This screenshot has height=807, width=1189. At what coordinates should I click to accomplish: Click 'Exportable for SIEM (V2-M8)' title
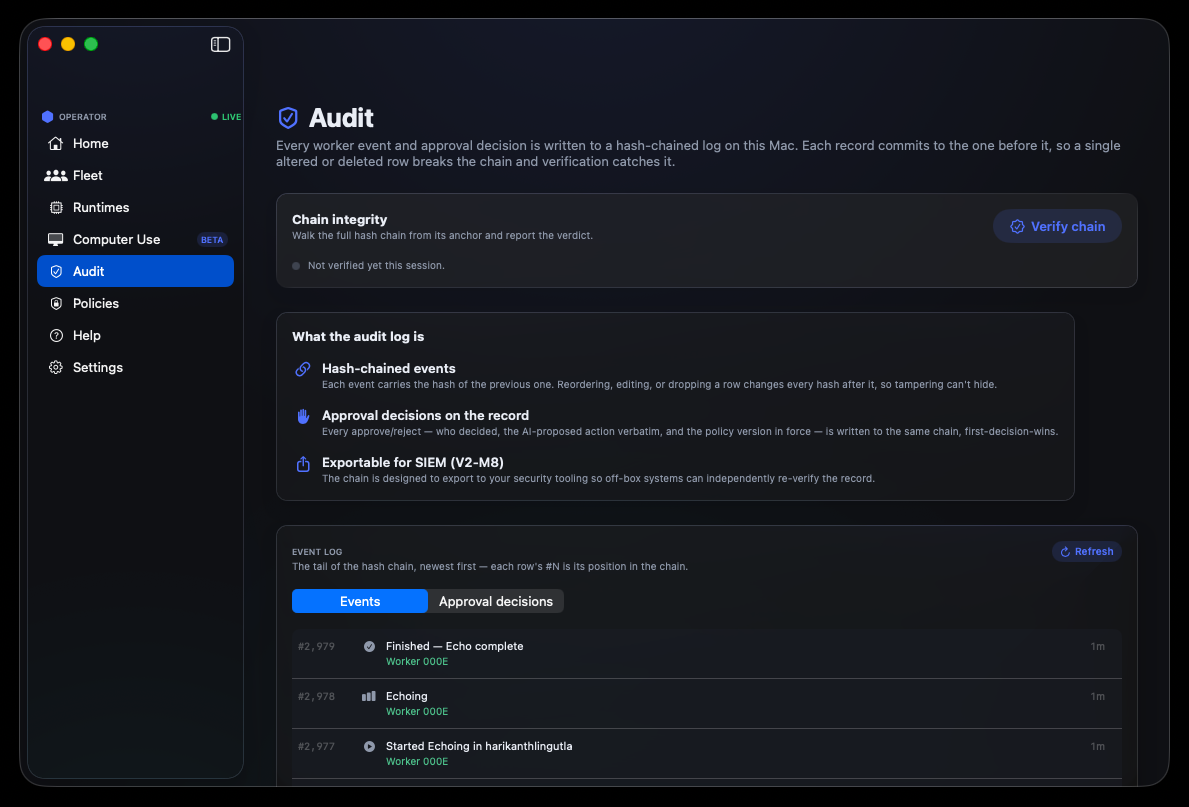coord(413,462)
